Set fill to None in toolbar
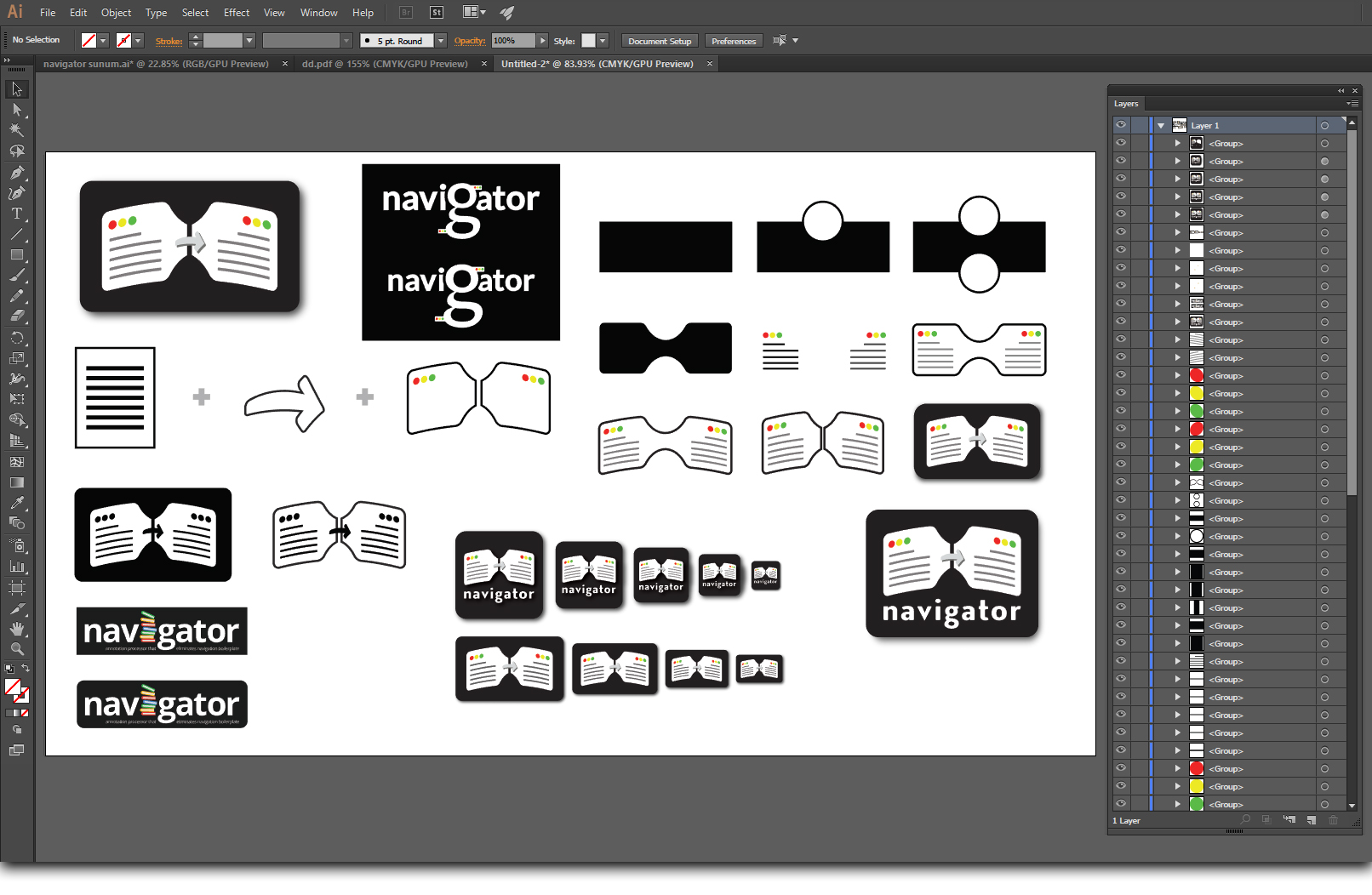 pyautogui.click(x=25, y=713)
